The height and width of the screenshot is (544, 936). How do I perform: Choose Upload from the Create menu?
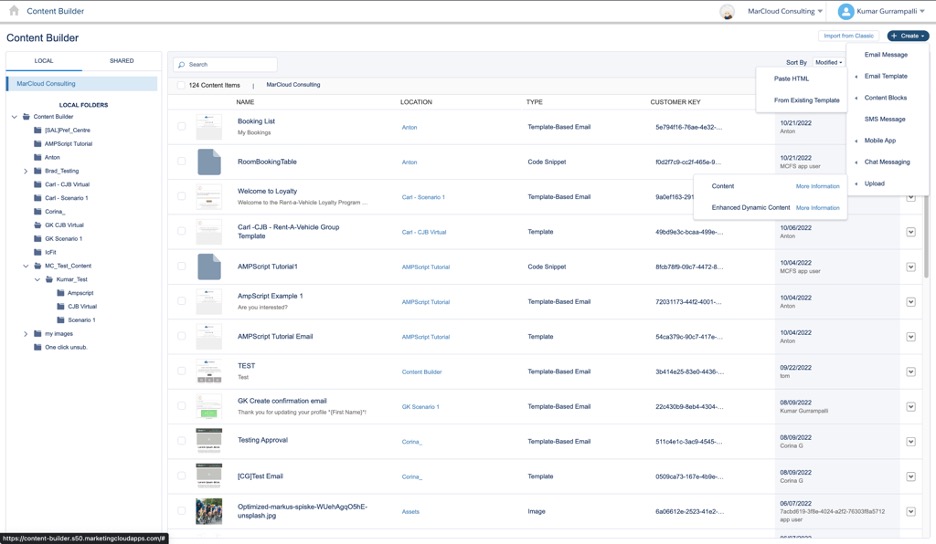click(875, 184)
